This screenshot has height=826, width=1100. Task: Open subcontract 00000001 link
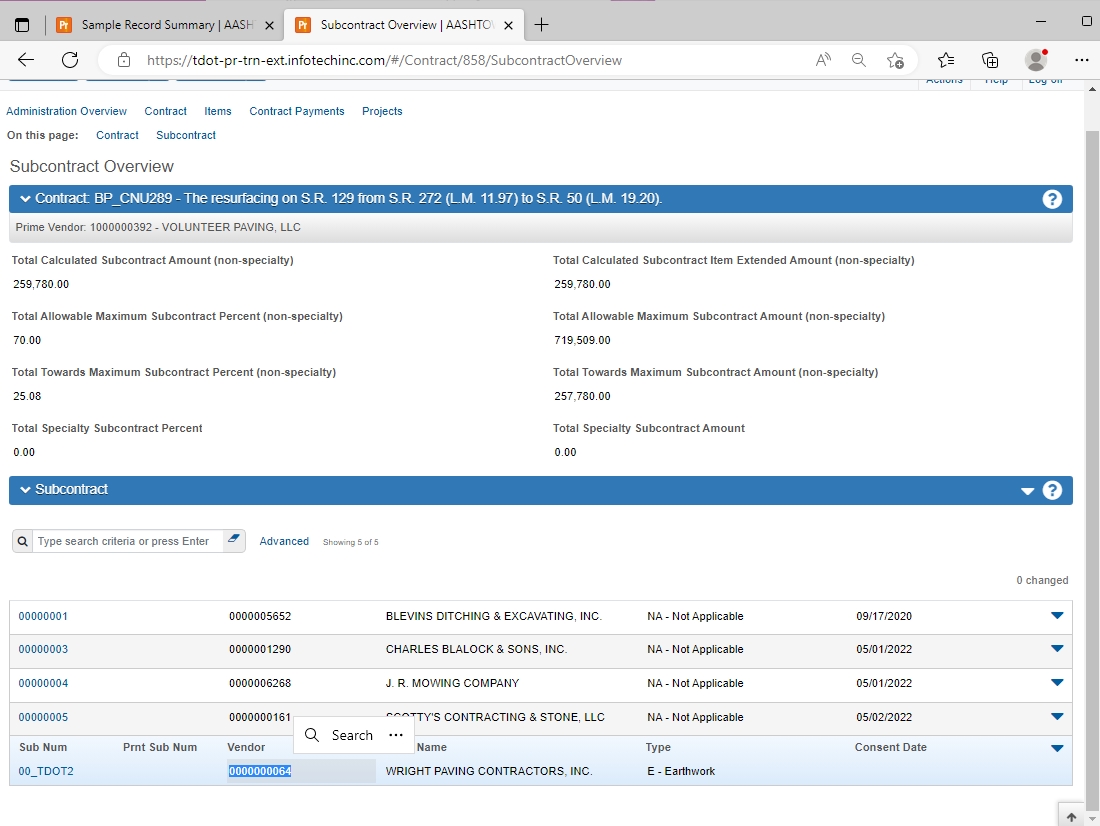(x=43, y=616)
